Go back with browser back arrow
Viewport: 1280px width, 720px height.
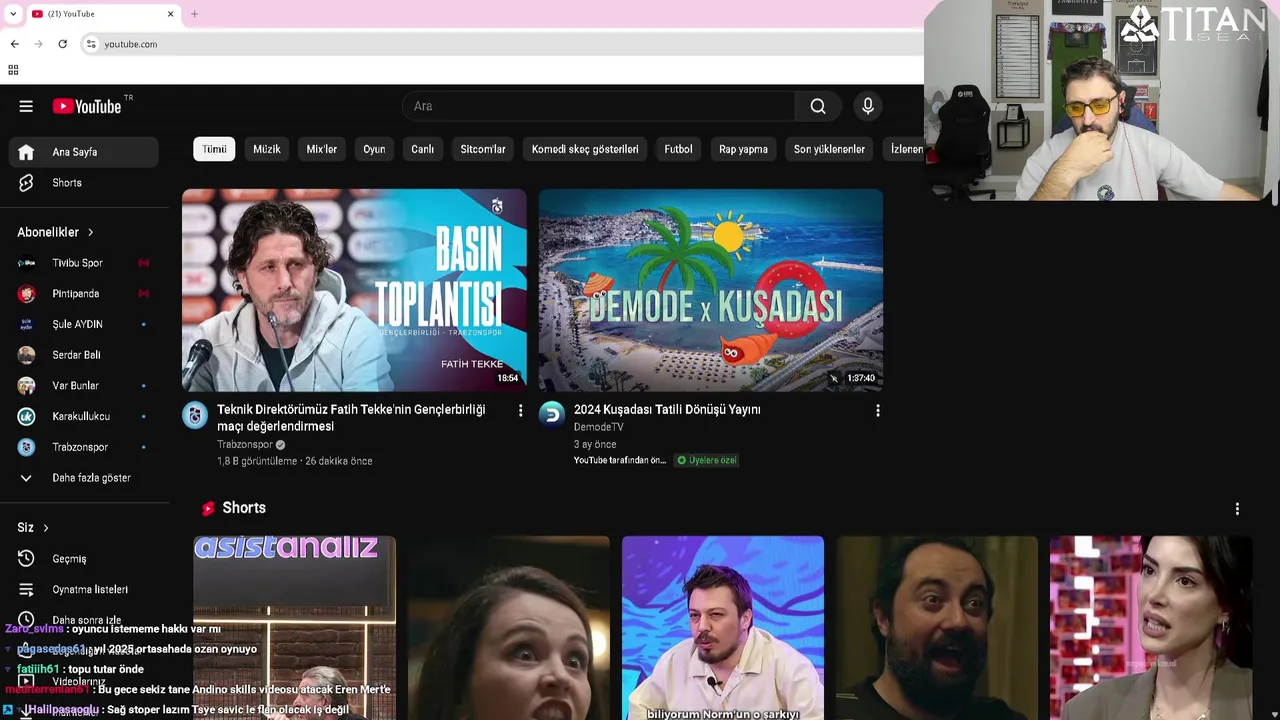pos(14,44)
